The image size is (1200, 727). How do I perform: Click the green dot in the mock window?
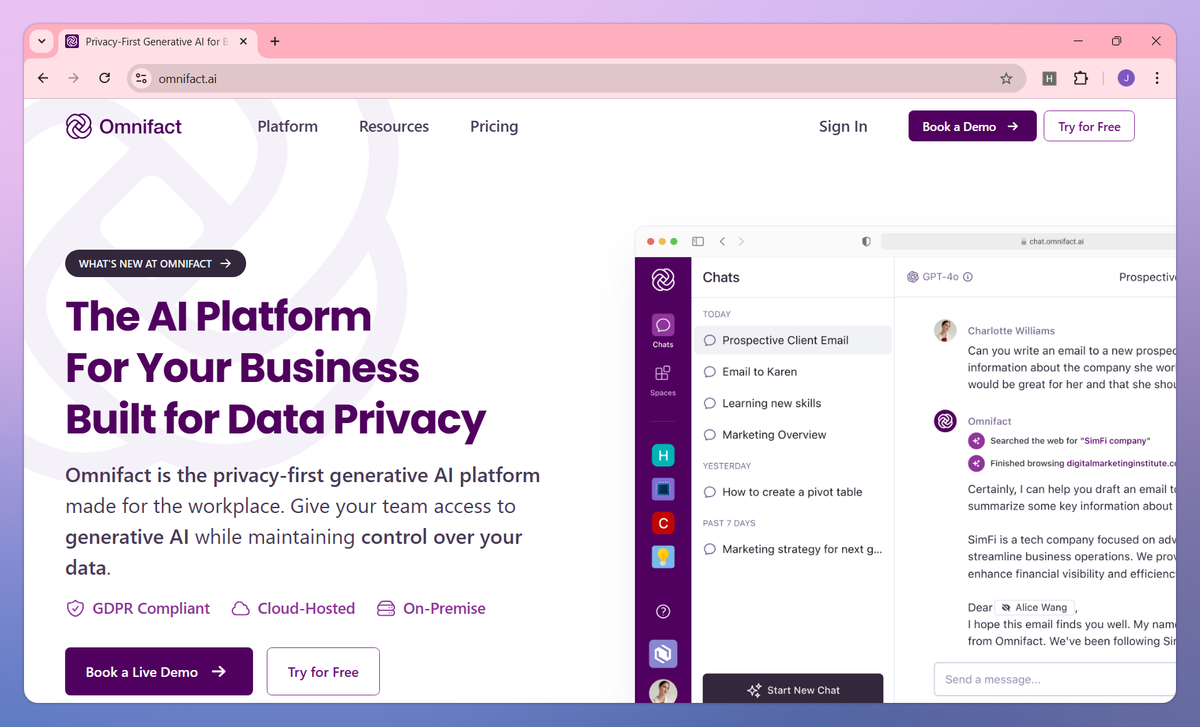pyautogui.click(x=674, y=241)
